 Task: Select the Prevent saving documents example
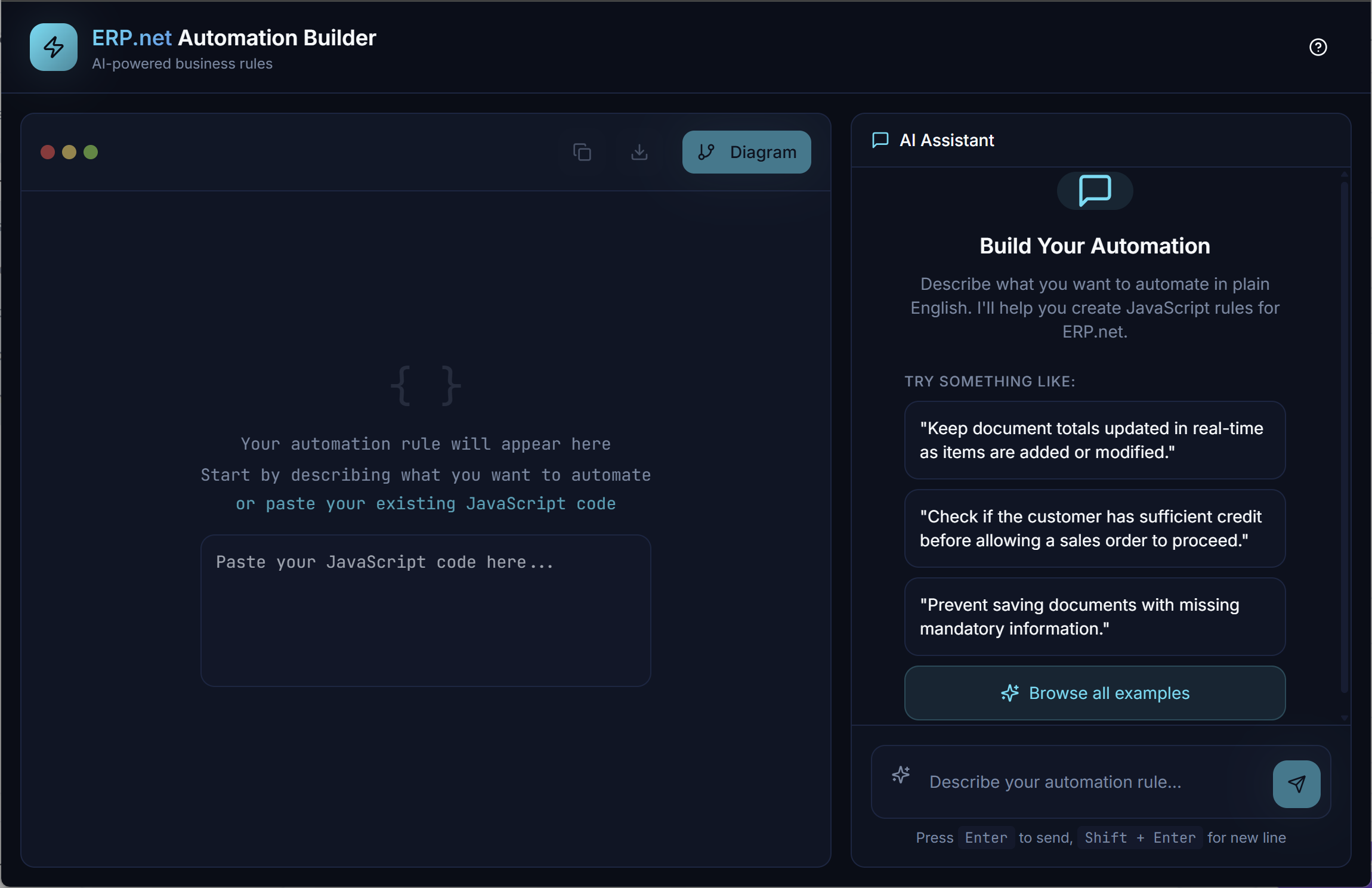pos(1095,617)
